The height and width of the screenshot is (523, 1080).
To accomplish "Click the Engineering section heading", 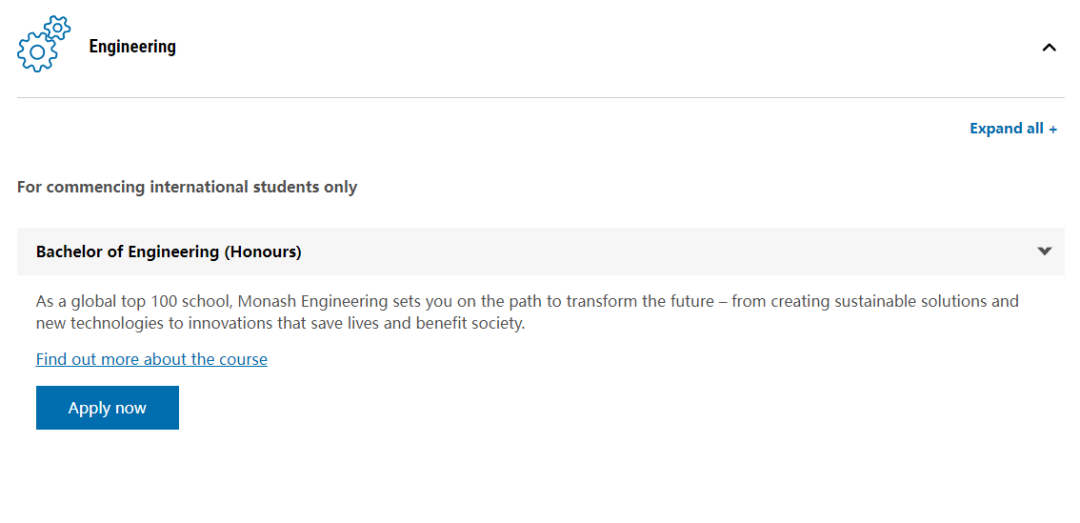I will pos(132,47).
